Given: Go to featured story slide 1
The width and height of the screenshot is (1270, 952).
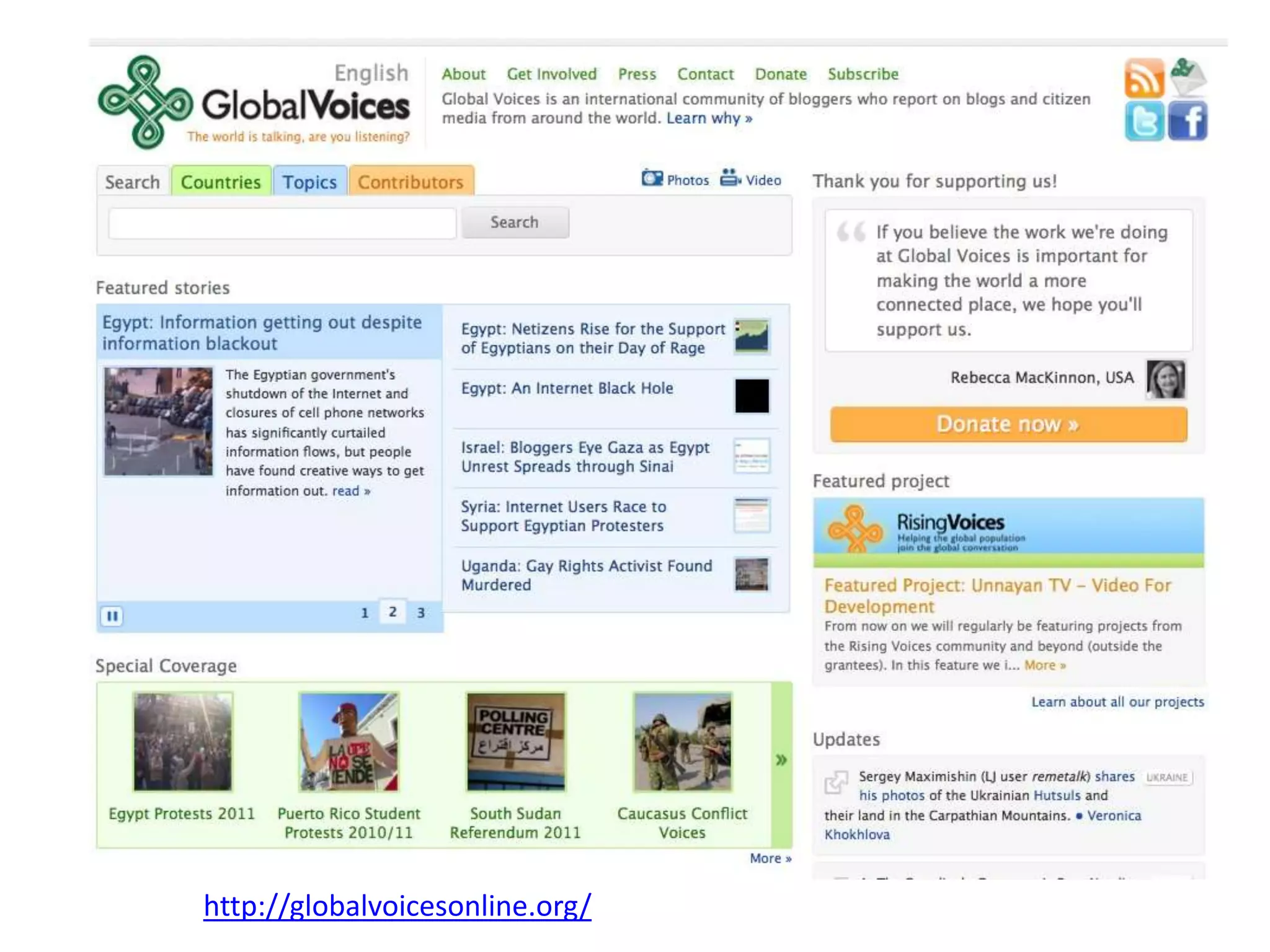Looking at the screenshot, I should tap(365, 613).
